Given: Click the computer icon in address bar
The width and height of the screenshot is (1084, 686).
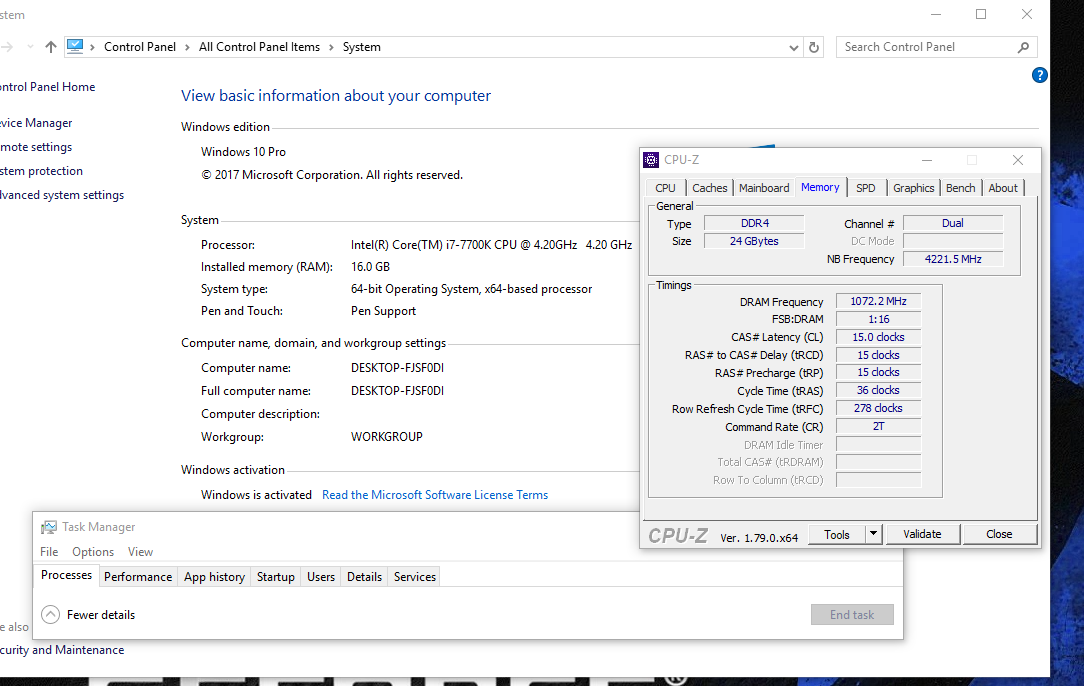Looking at the screenshot, I should click(75, 46).
